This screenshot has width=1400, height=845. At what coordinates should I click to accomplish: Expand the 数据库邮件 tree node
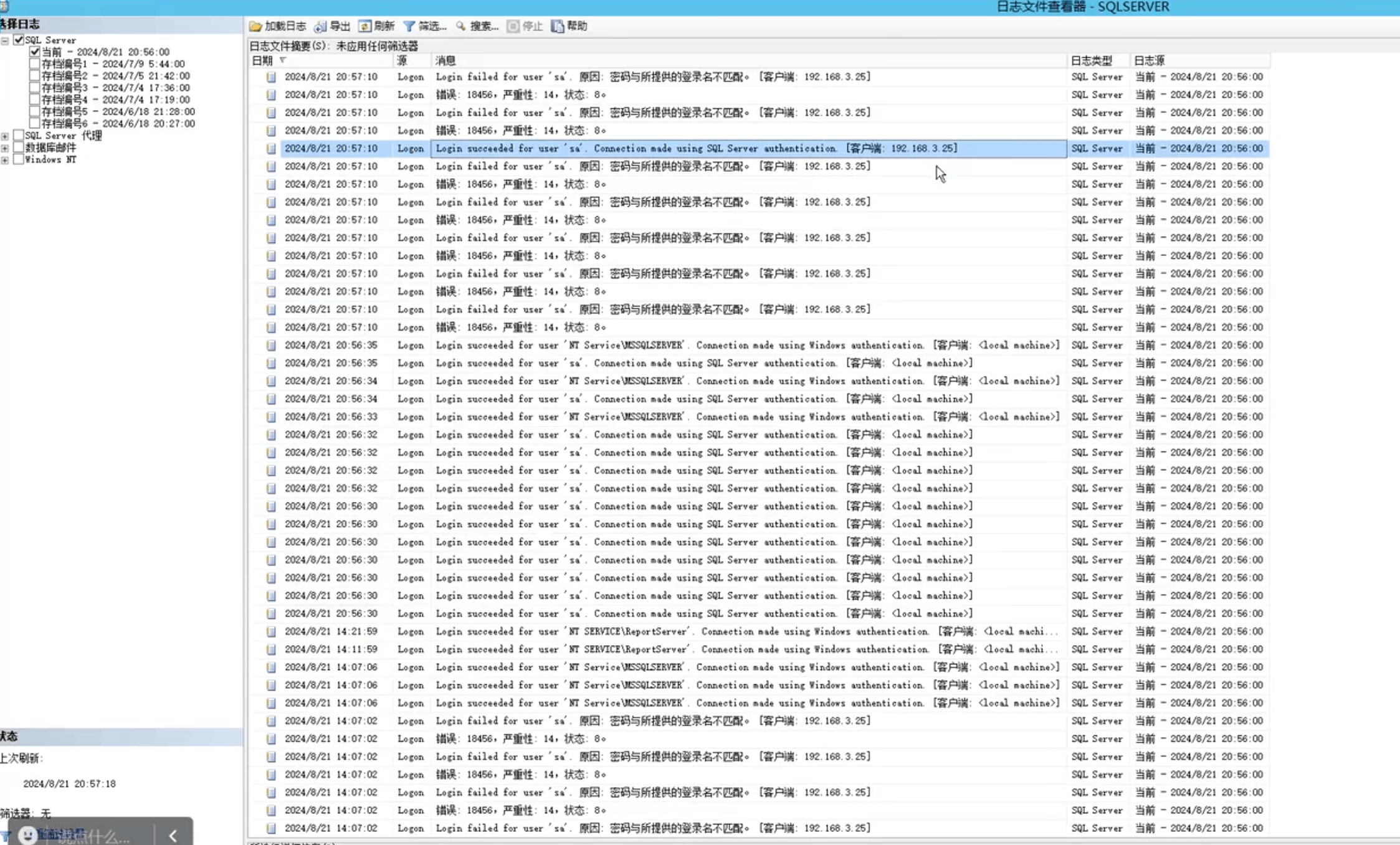point(5,148)
